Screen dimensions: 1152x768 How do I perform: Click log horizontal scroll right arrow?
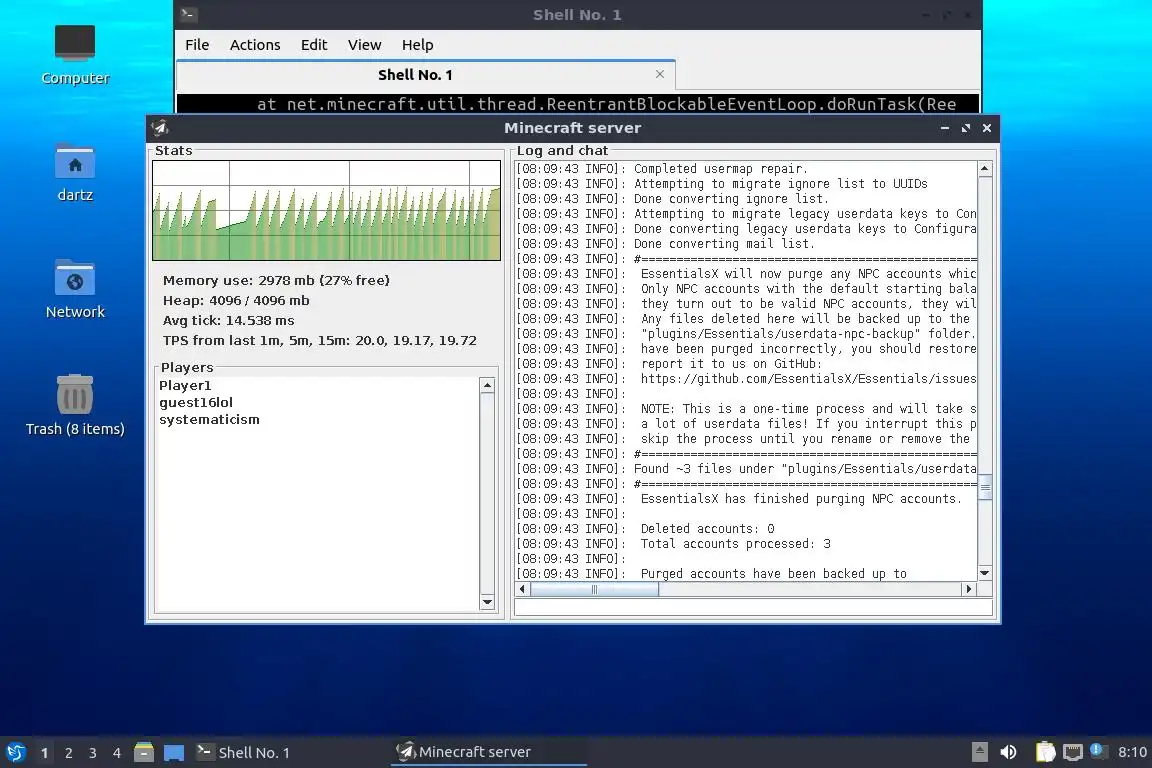click(x=969, y=589)
